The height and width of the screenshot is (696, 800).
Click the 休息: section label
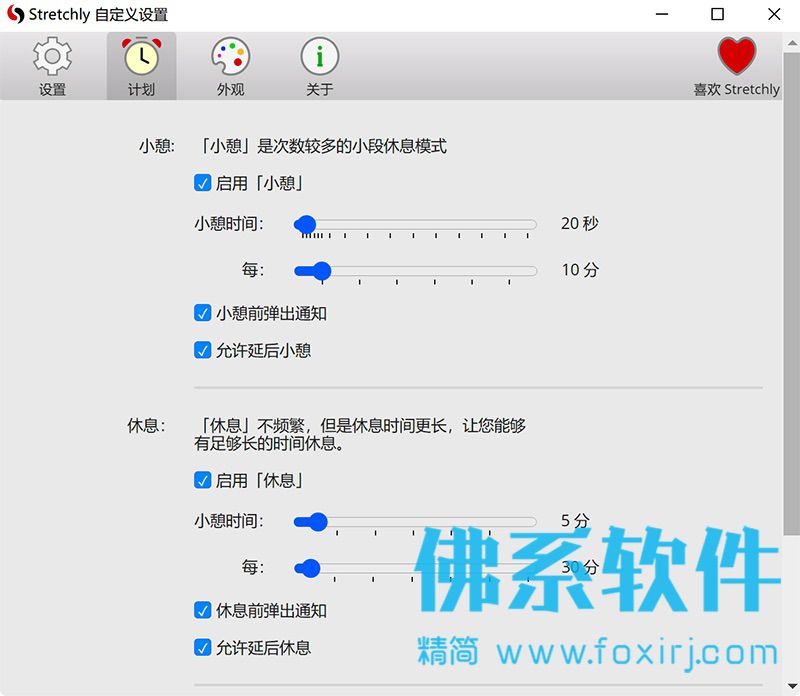tap(146, 425)
